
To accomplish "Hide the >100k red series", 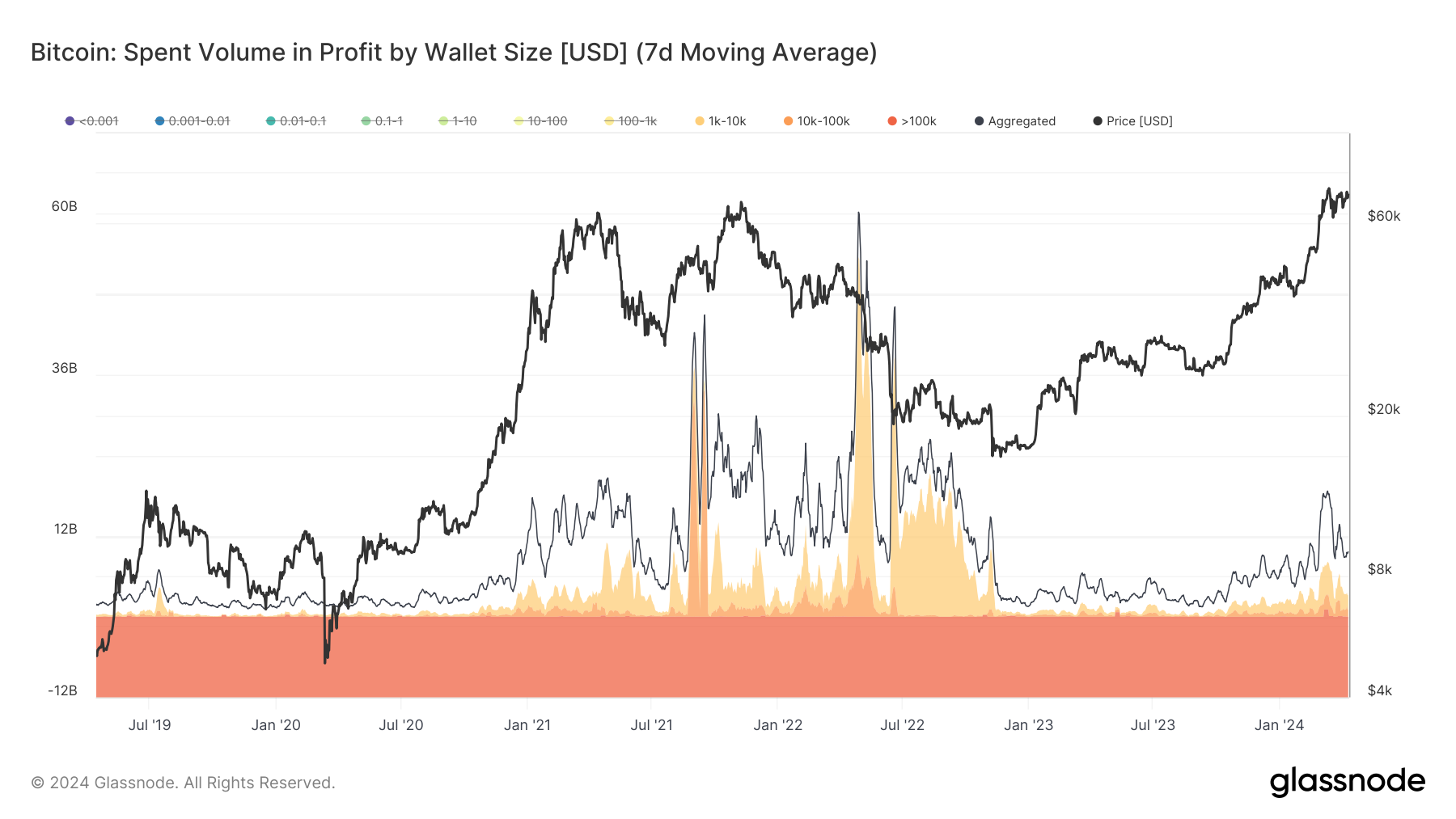I will (x=912, y=121).
